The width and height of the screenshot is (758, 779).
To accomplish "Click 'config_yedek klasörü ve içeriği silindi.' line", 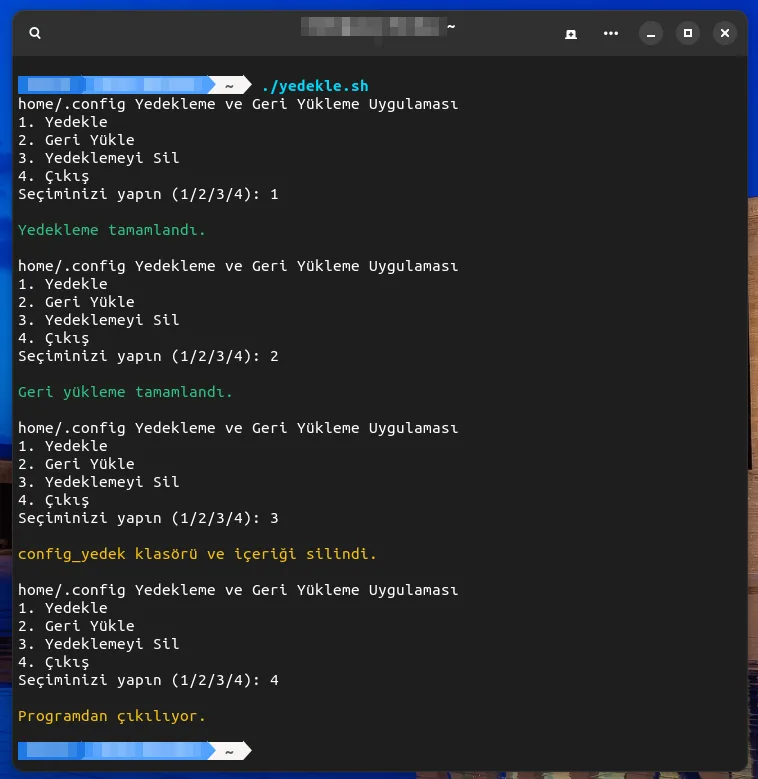I will (x=197, y=554).
